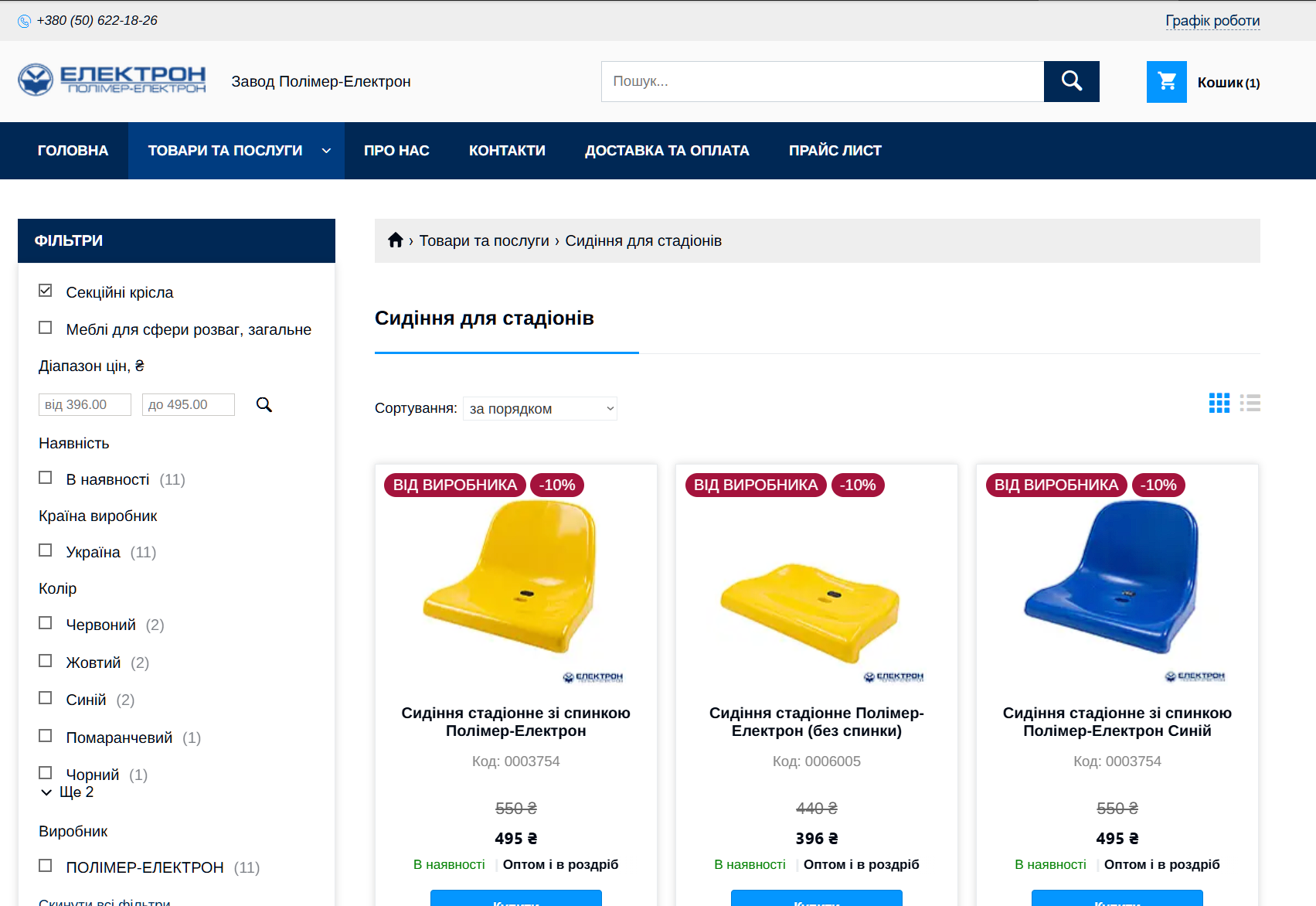
Task: Click the maximum price field до 495.00
Action: click(x=189, y=404)
